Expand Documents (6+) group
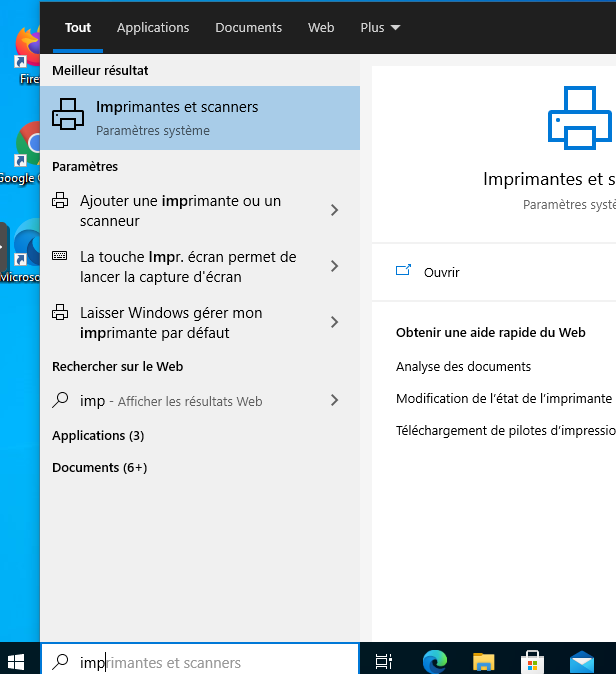 [x=100, y=467]
